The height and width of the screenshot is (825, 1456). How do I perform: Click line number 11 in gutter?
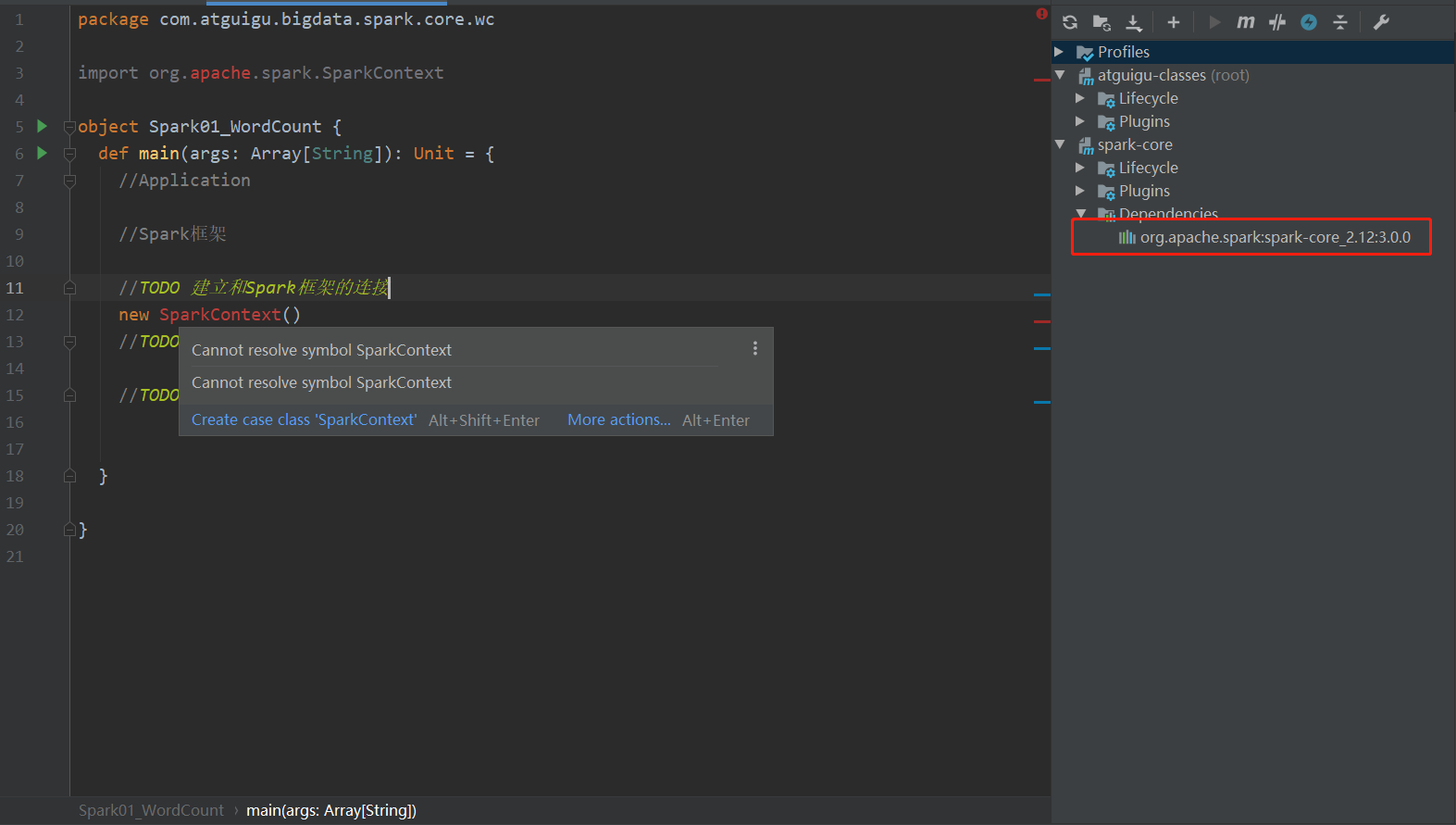(15, 288)
